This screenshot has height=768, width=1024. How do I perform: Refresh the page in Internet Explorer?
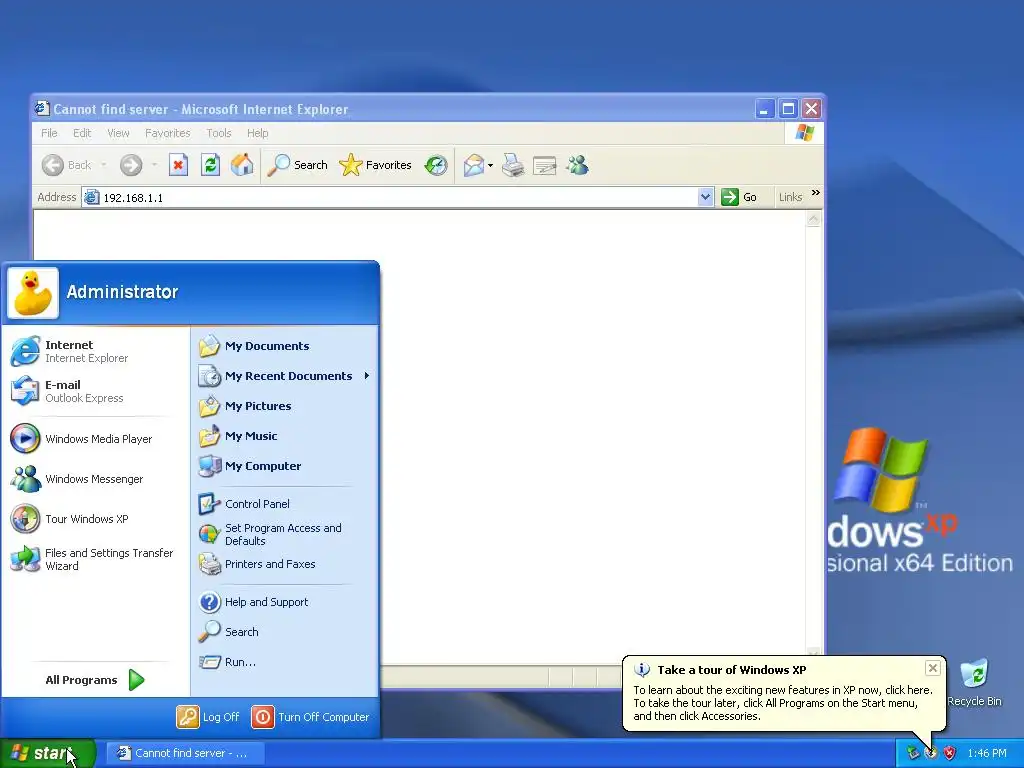pyautogui.click(x=210, y=165)
